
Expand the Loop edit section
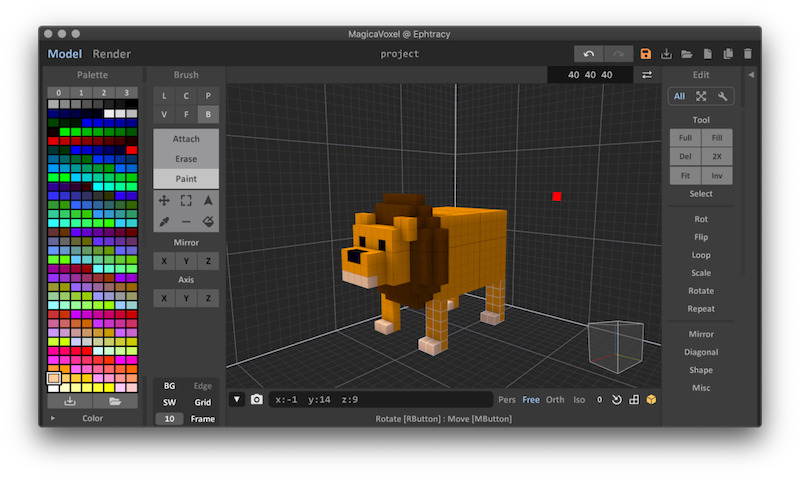[701, 255]
